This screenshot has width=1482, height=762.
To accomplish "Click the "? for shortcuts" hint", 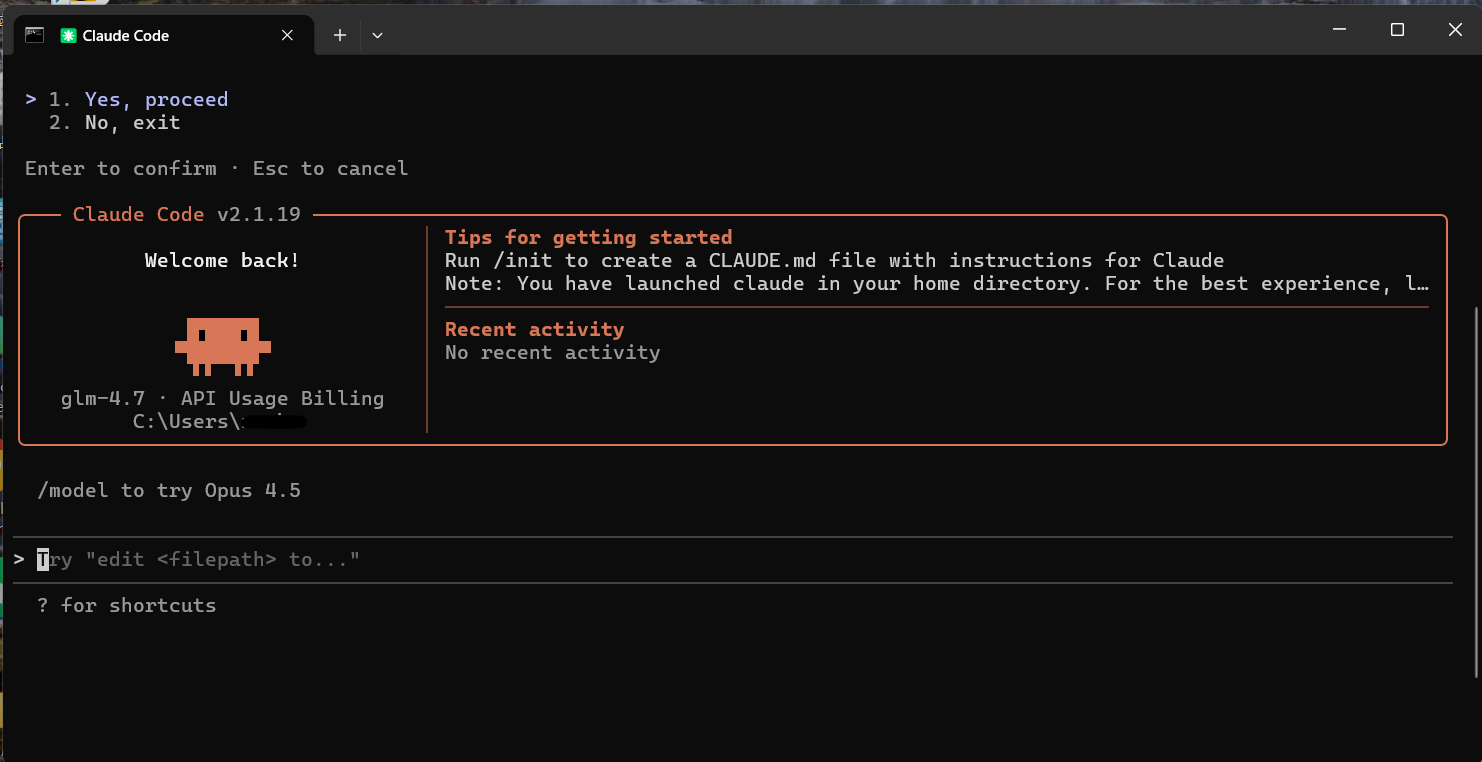I will 126,605.
